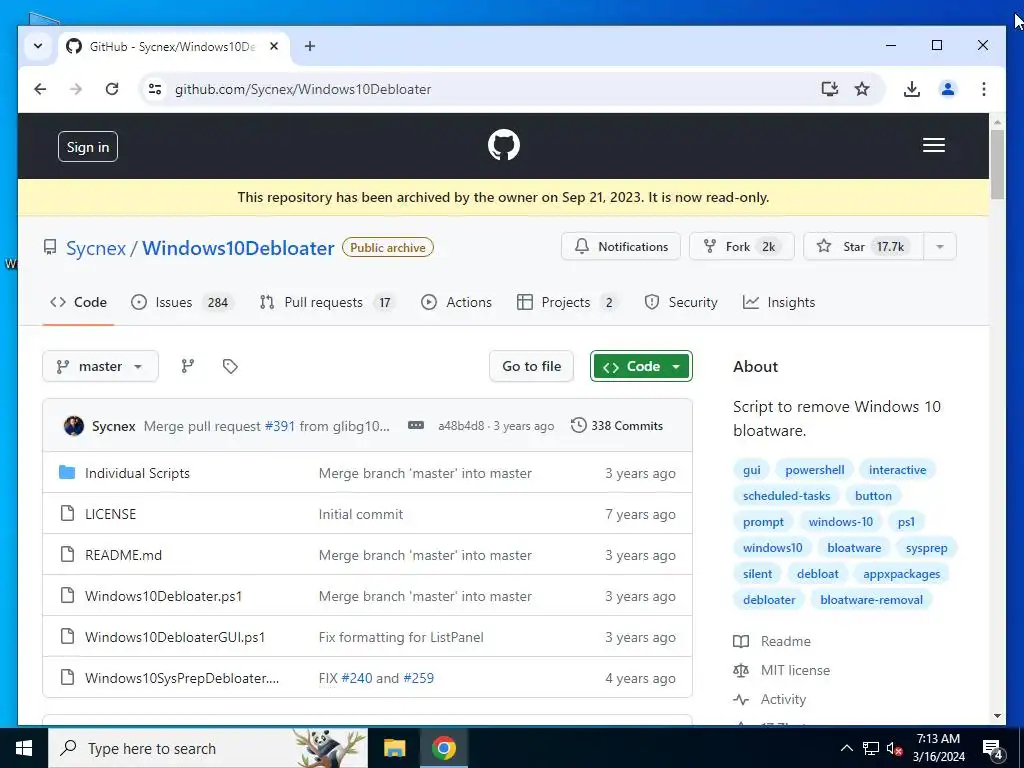The height and width of the screenshot is (768, 1024).
Task: Open the Chrome profile avatar icon
Action: click(948, 89)
